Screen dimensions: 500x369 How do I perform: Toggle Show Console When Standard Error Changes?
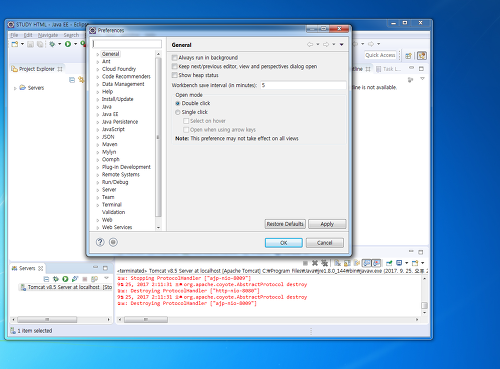376,263
